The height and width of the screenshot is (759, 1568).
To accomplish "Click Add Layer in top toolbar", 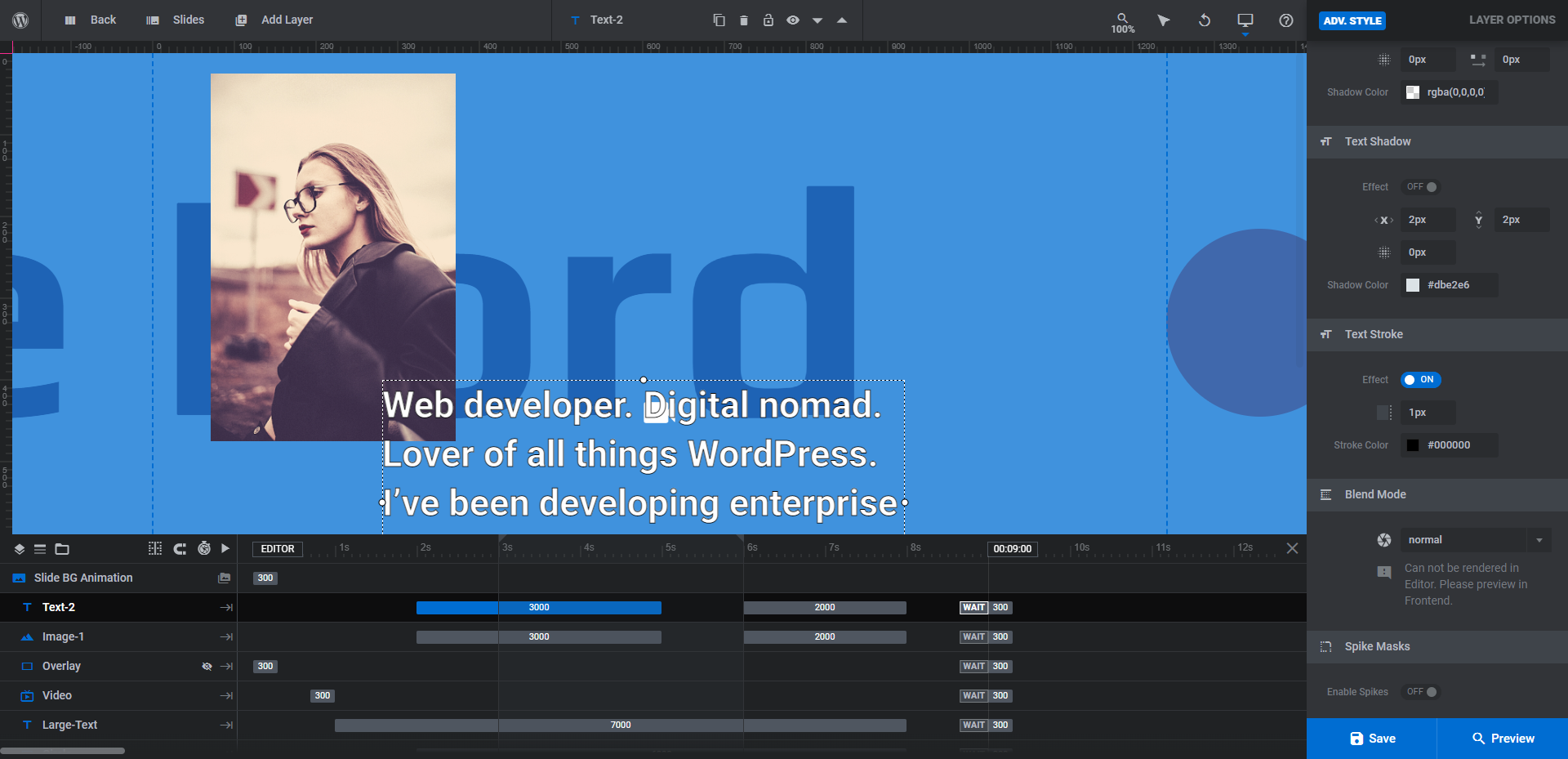I will coord(274,20).
